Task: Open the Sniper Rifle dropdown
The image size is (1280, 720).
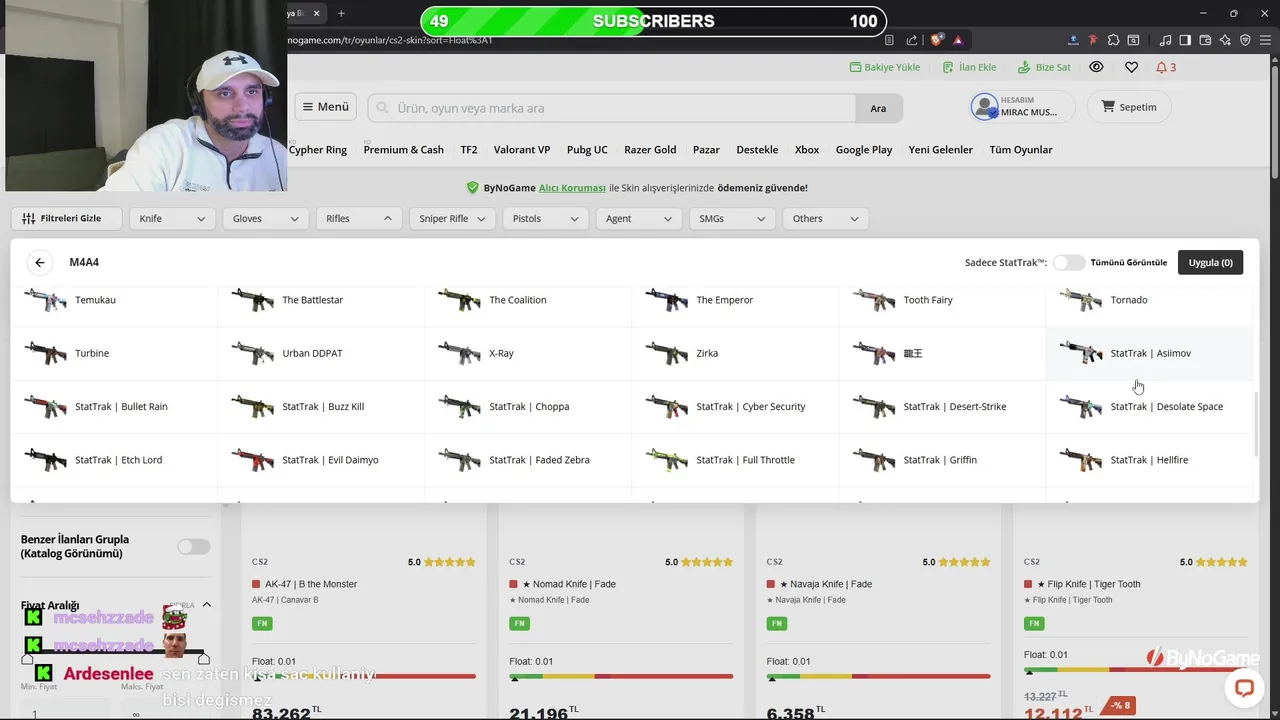Action: (452, 218)
